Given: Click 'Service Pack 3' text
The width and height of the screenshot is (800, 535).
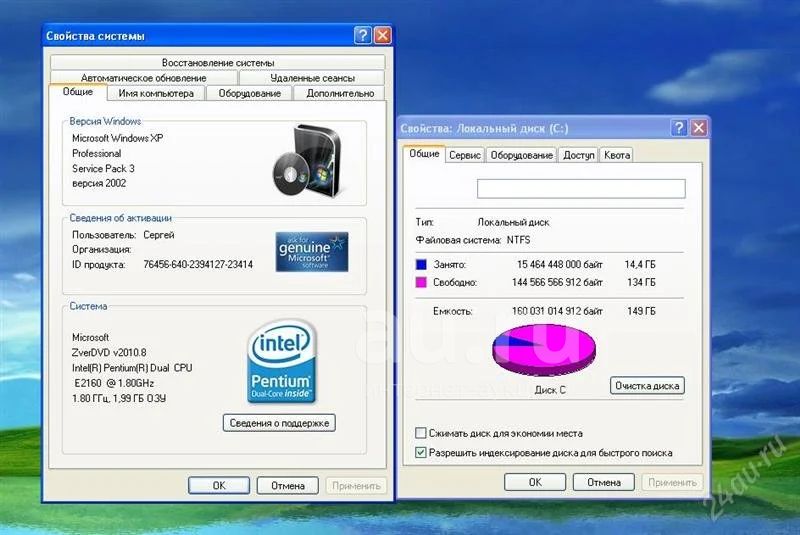Looking at the screenshot, I should 103,168.
